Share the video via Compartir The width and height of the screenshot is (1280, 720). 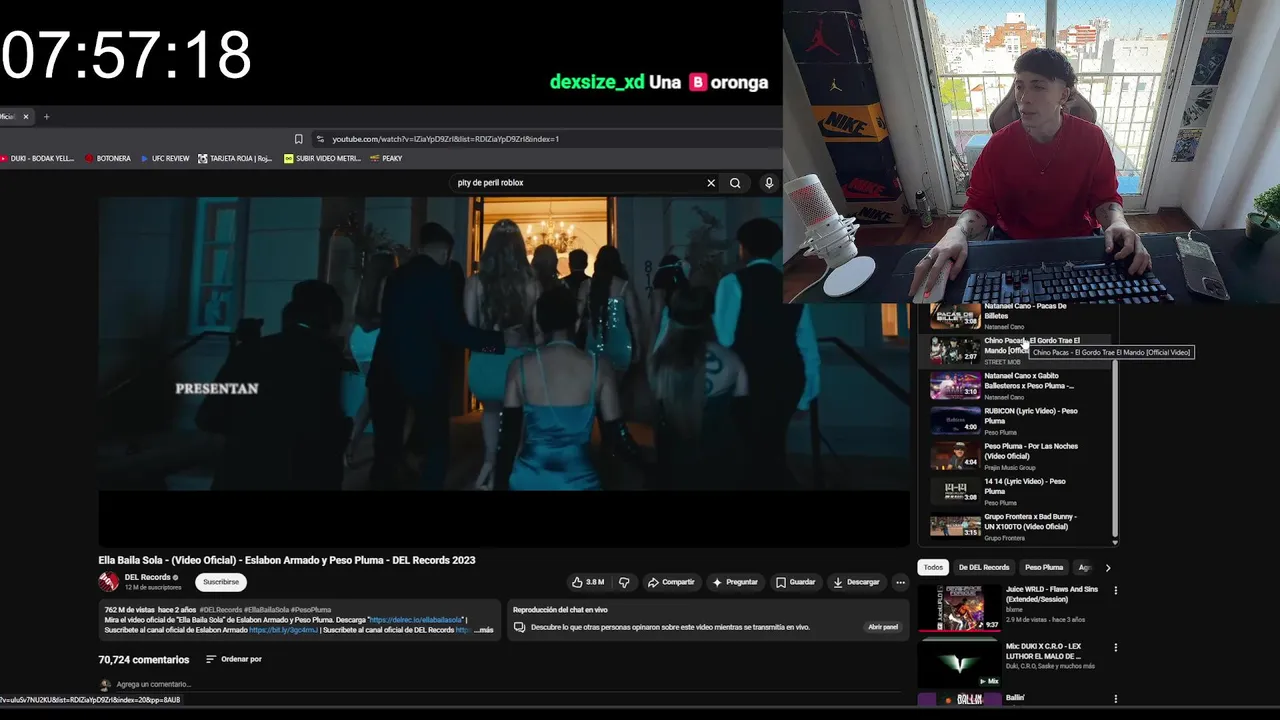[x=671, y=582]
